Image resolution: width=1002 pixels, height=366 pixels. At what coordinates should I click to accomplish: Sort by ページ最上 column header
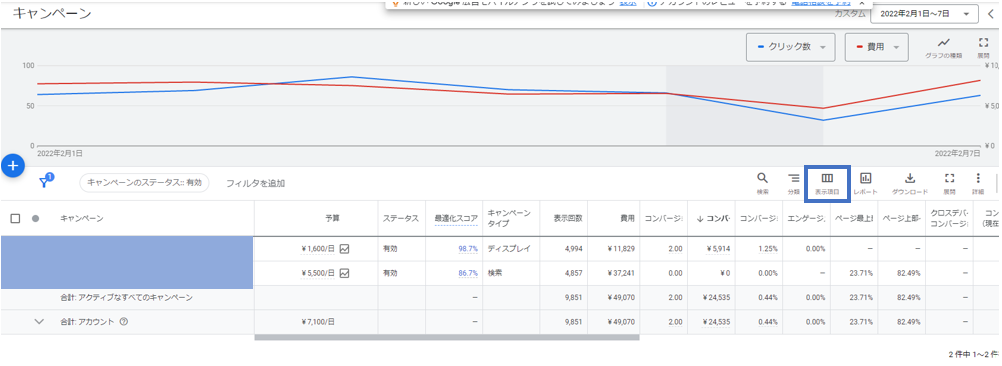pos(854,218)
